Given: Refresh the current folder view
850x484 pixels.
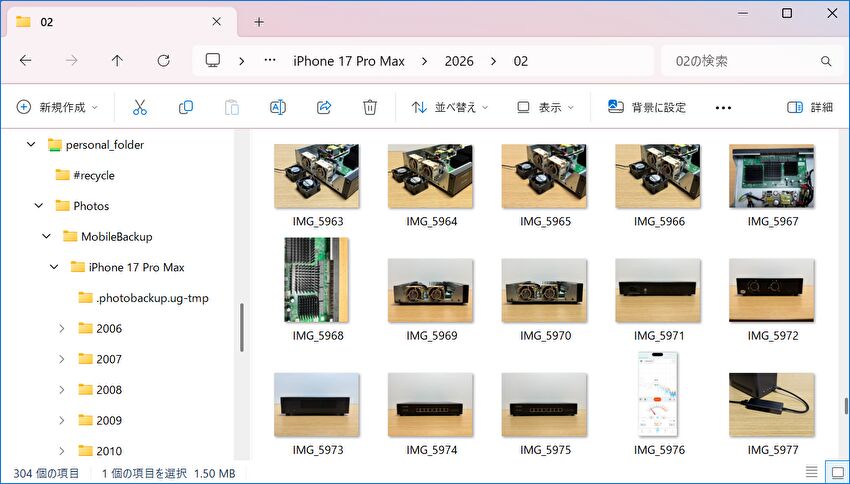Looking at the screenshot, I should [x=163, y=61].
